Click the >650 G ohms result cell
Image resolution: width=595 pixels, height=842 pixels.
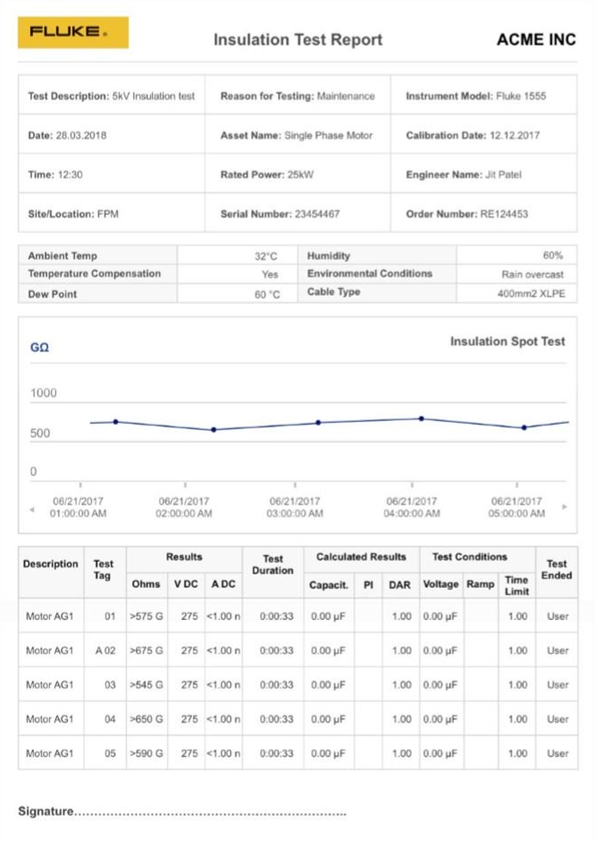coord(147,719)
